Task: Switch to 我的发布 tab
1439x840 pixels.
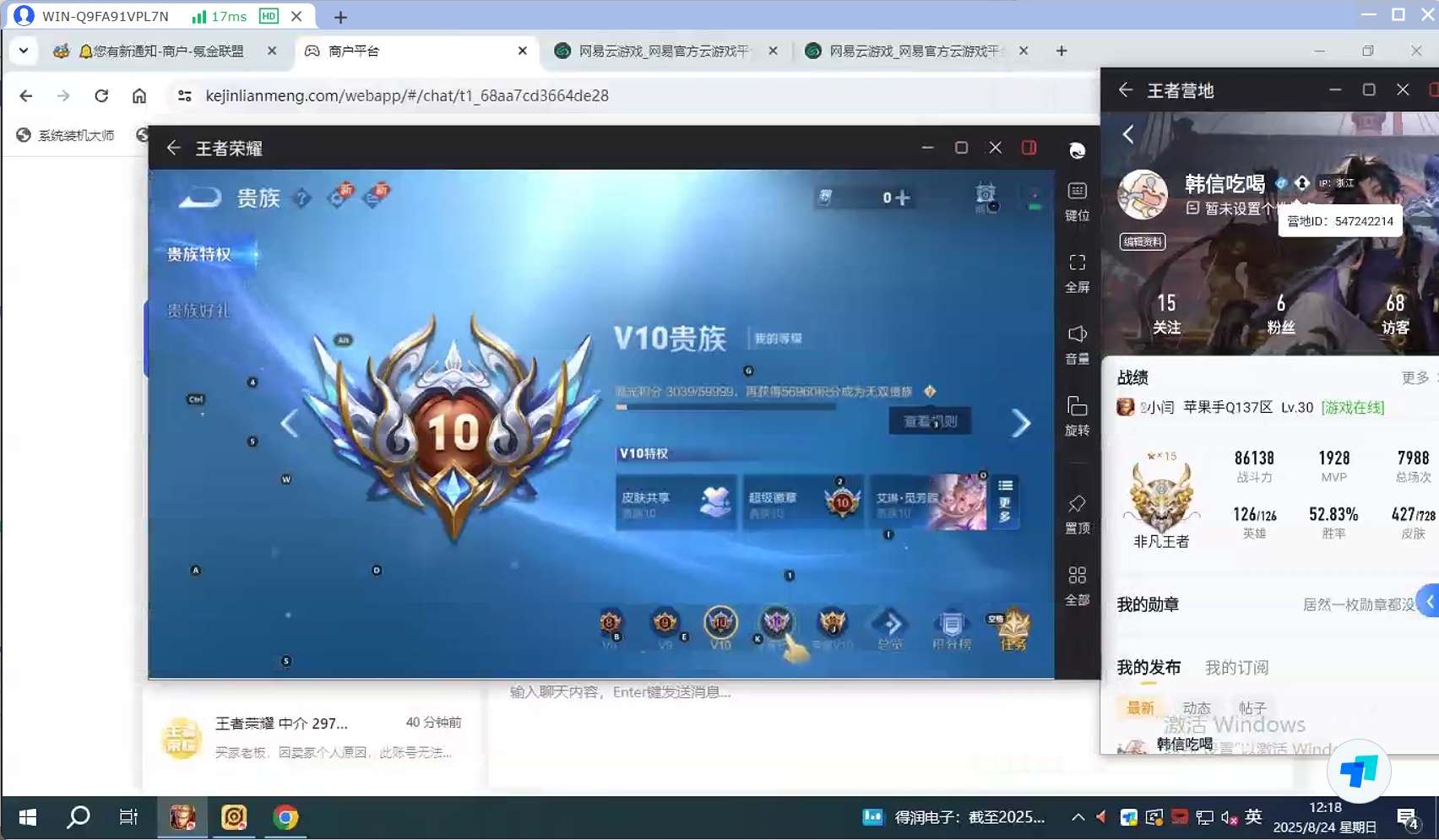Action: (x=1148, y=667)
